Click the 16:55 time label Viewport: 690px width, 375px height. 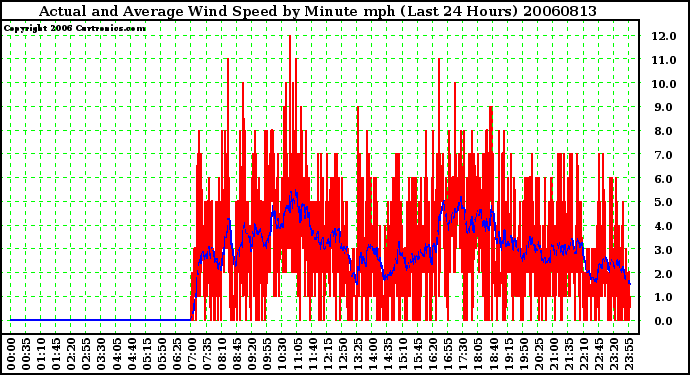pos(448,354)
